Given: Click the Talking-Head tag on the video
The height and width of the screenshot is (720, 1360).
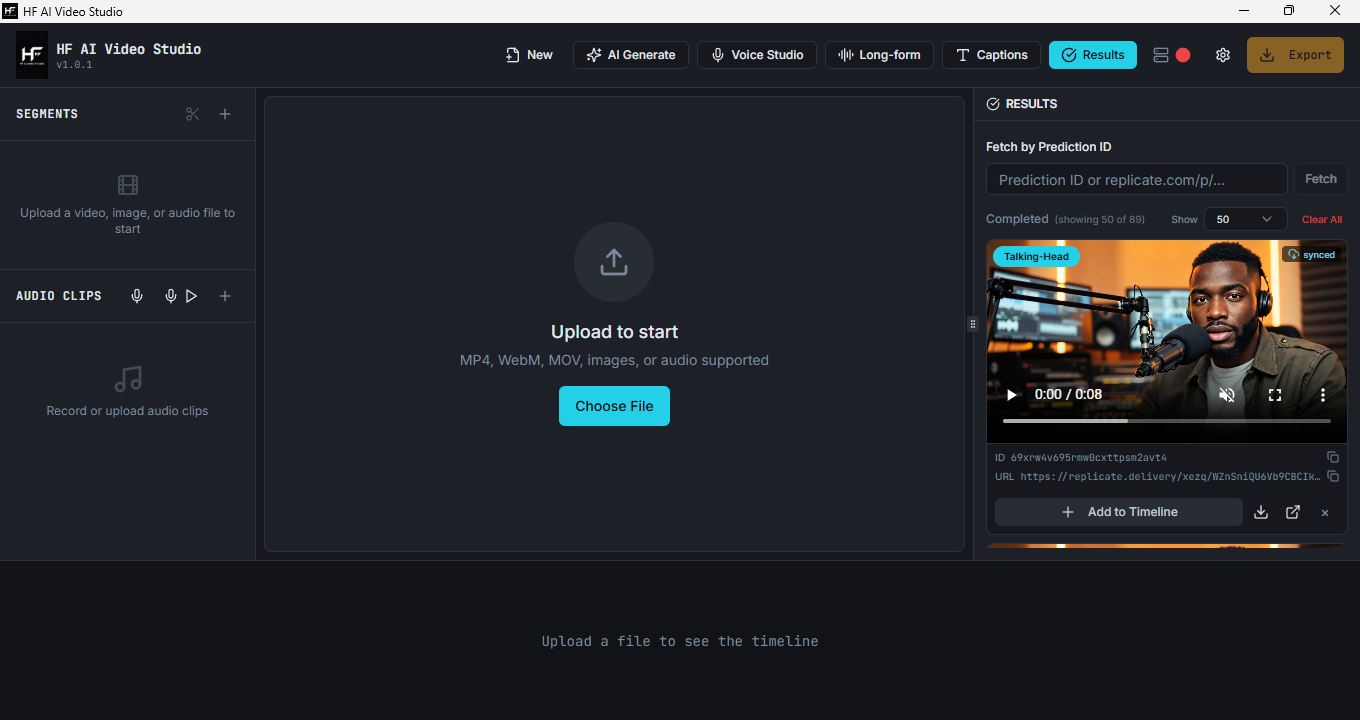Looking at the screenshot, I should coord(1036,256).
